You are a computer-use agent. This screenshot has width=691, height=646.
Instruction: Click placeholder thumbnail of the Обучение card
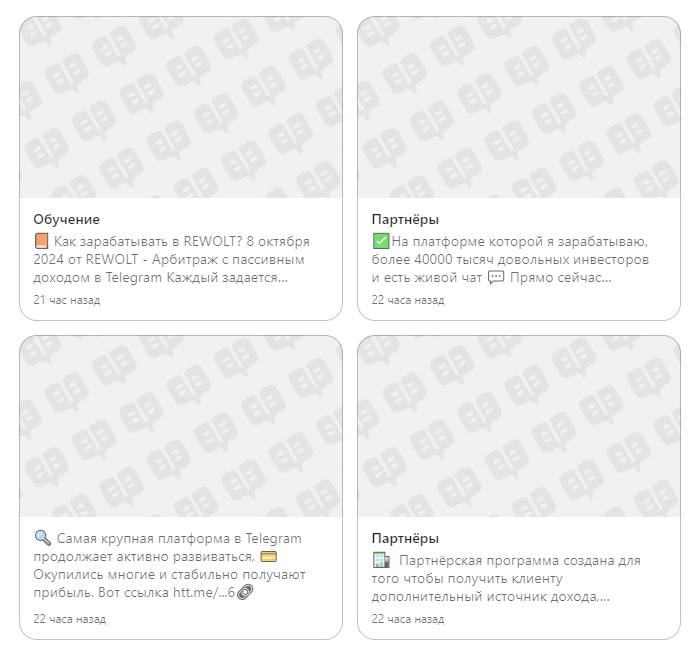tap(181, 107)
